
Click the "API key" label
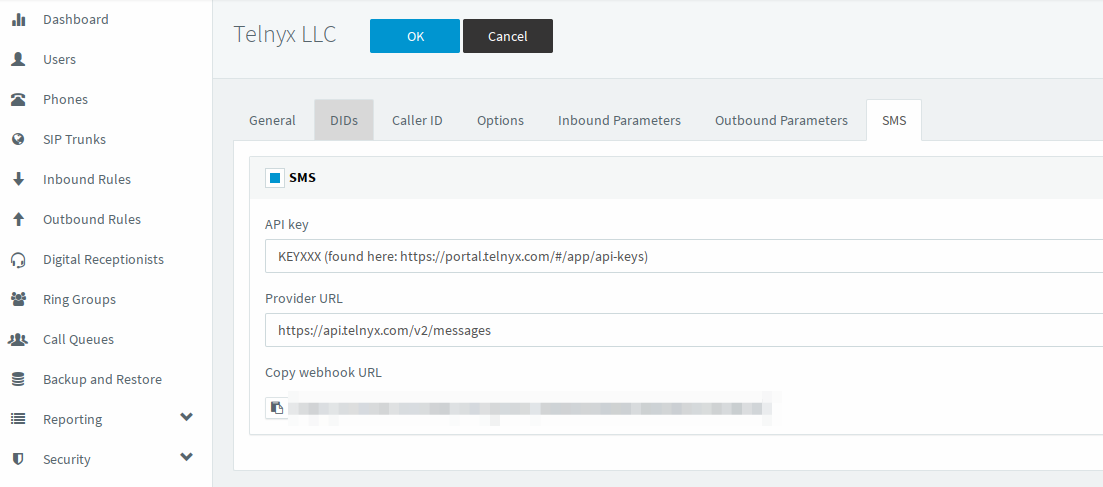[287, 225]
